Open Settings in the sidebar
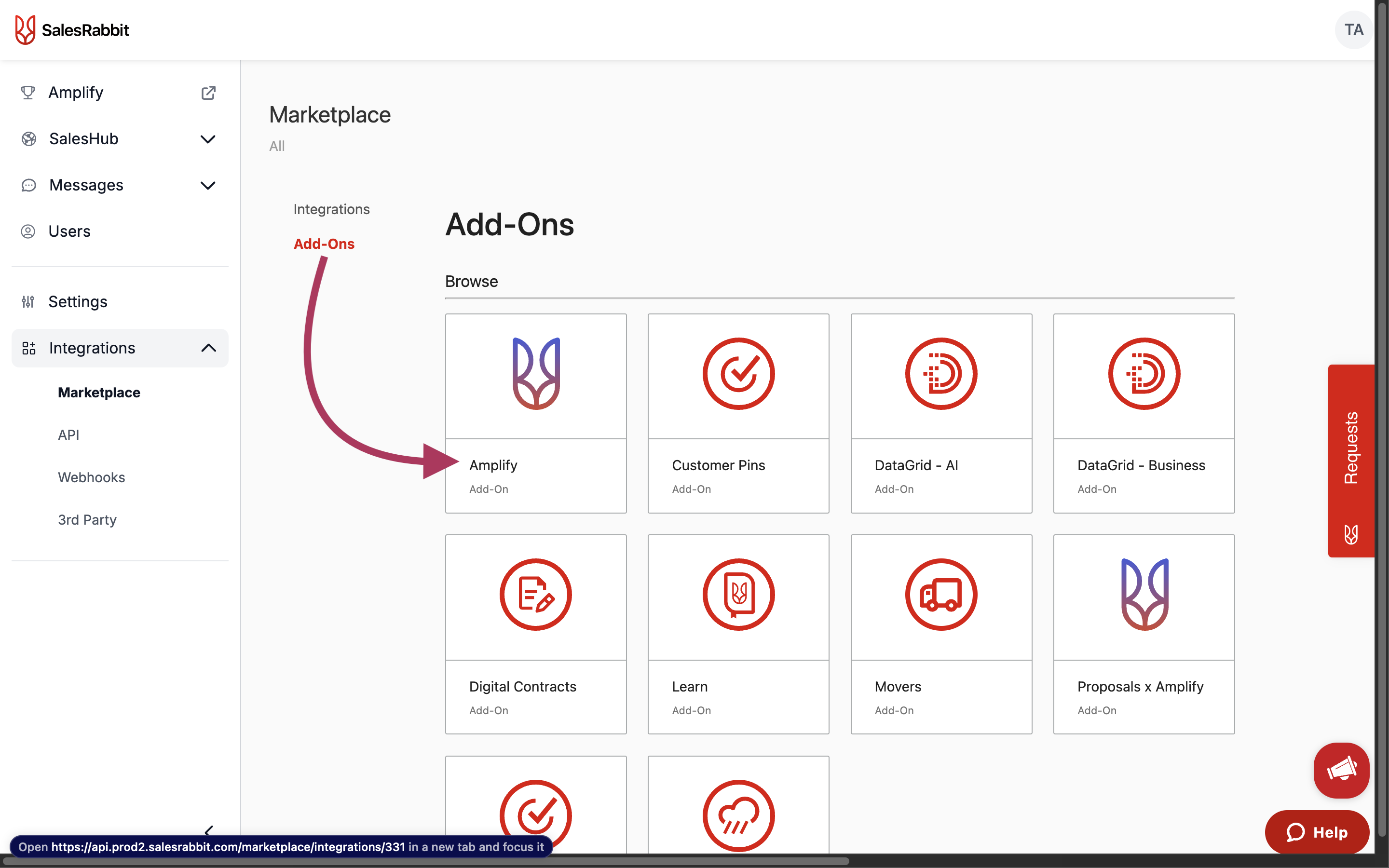The width and height of the screenshot is (1389, 868). [78, 301]
